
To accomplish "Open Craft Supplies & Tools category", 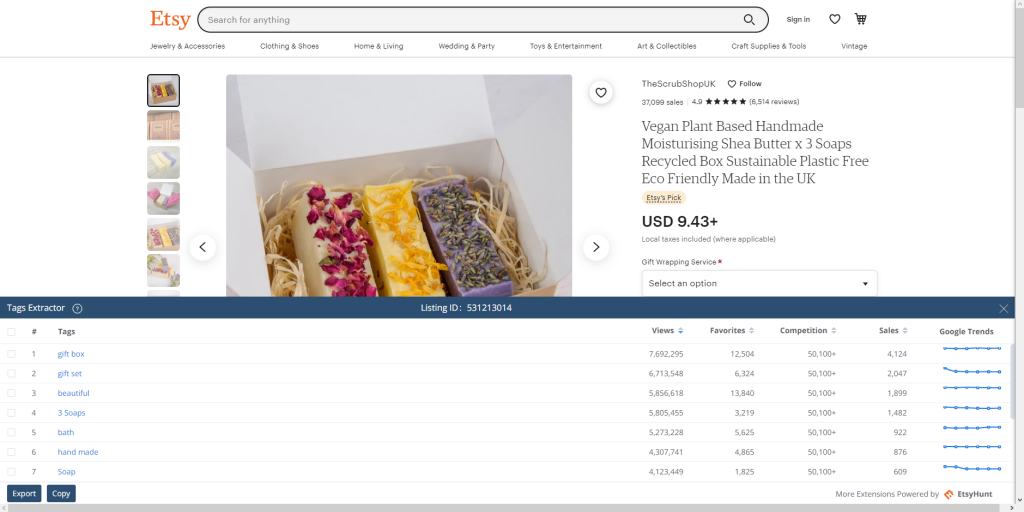I will pyautogui.click(x=768, y=46).
